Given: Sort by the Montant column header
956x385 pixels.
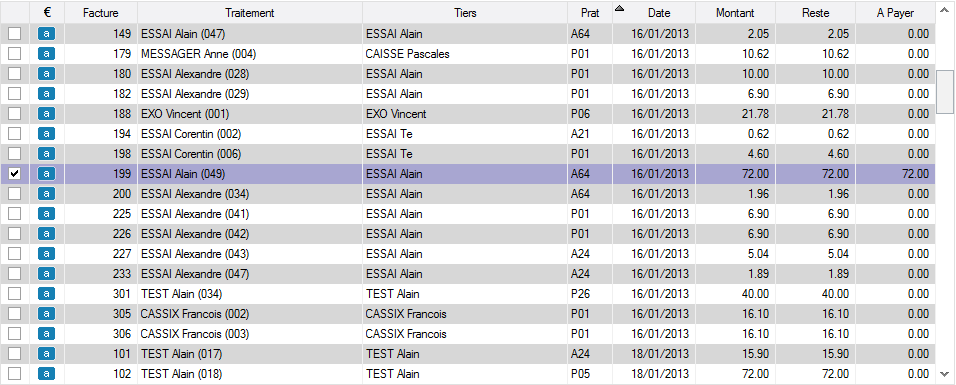Looking at the screenshot, I should (735, 13).
